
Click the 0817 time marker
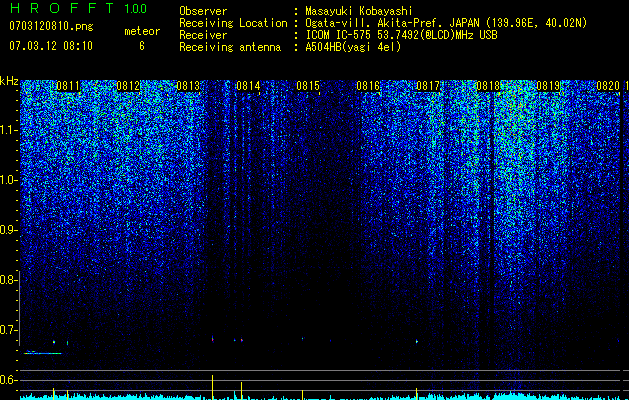(428, 86)
